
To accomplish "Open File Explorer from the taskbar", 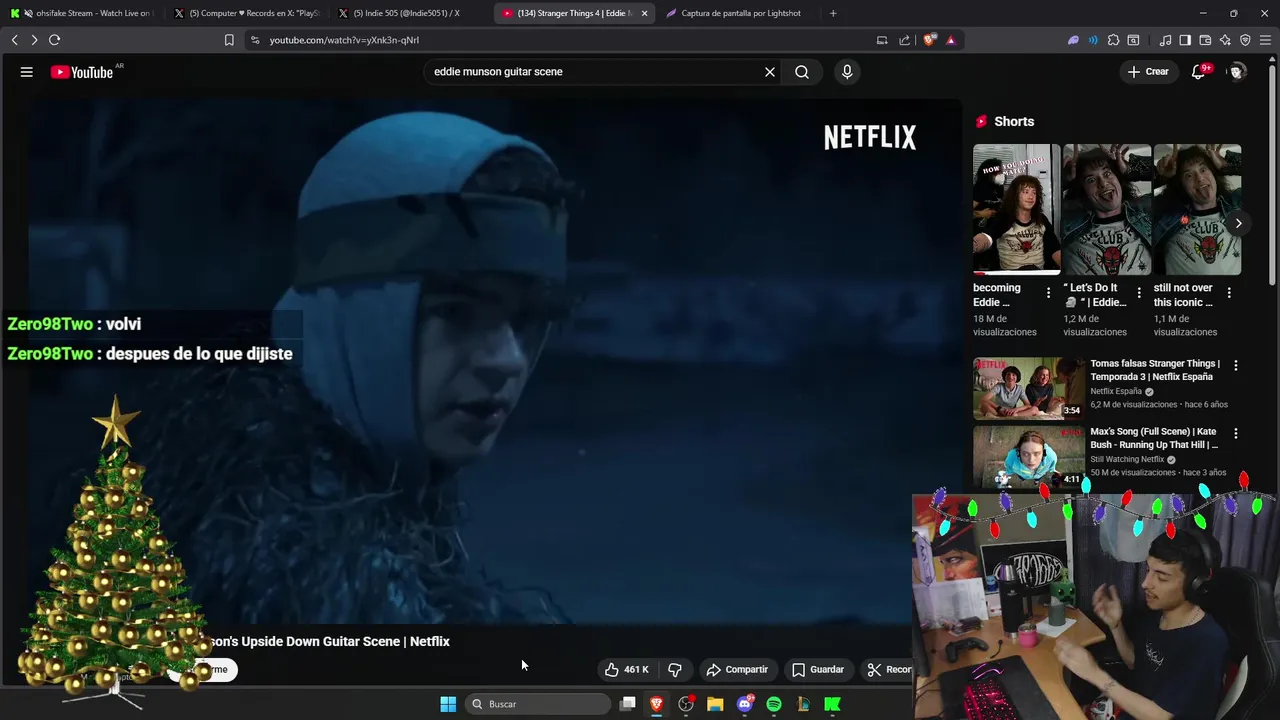I will tap(715, 704).
